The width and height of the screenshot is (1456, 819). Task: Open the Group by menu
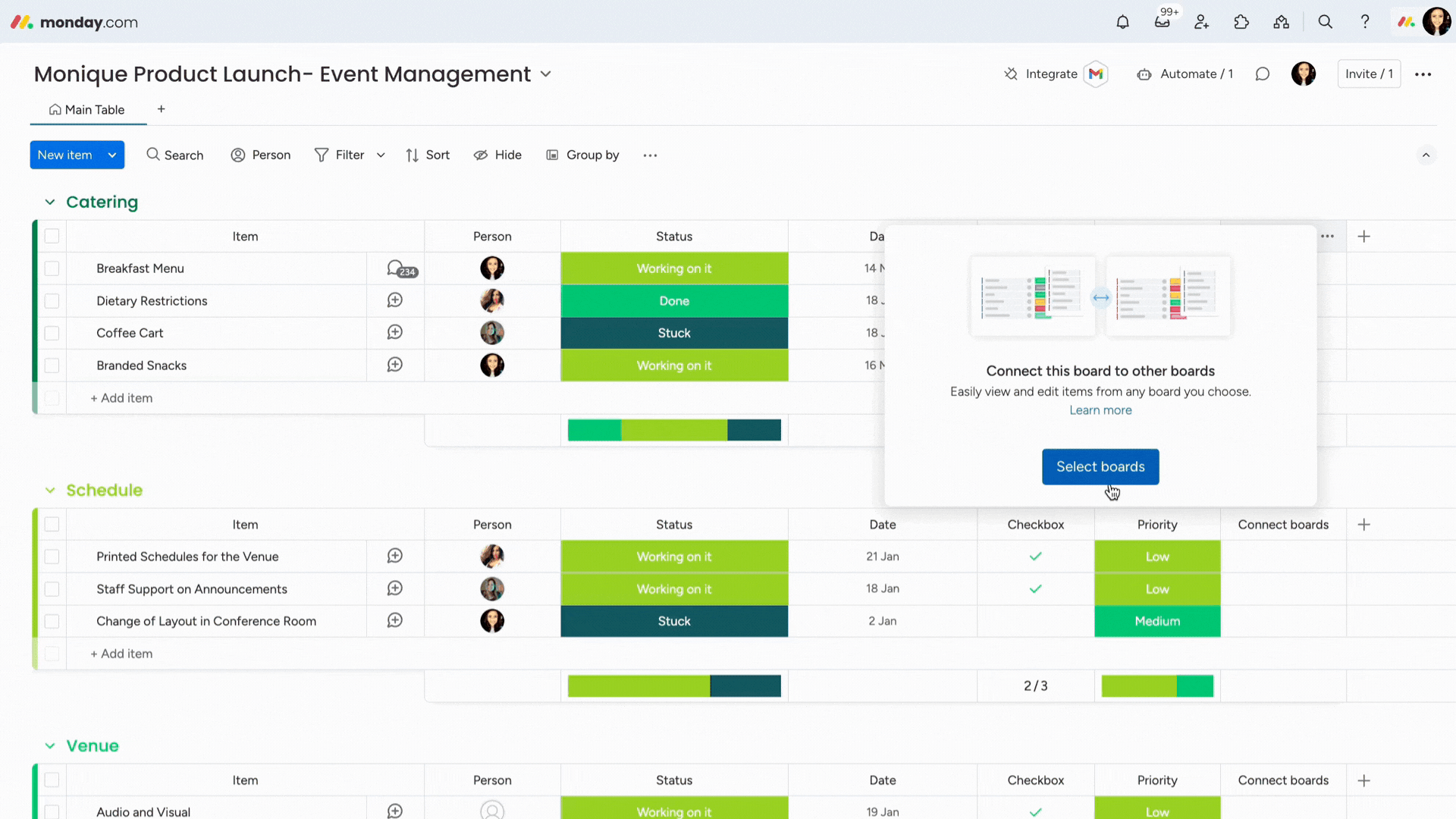582,155
